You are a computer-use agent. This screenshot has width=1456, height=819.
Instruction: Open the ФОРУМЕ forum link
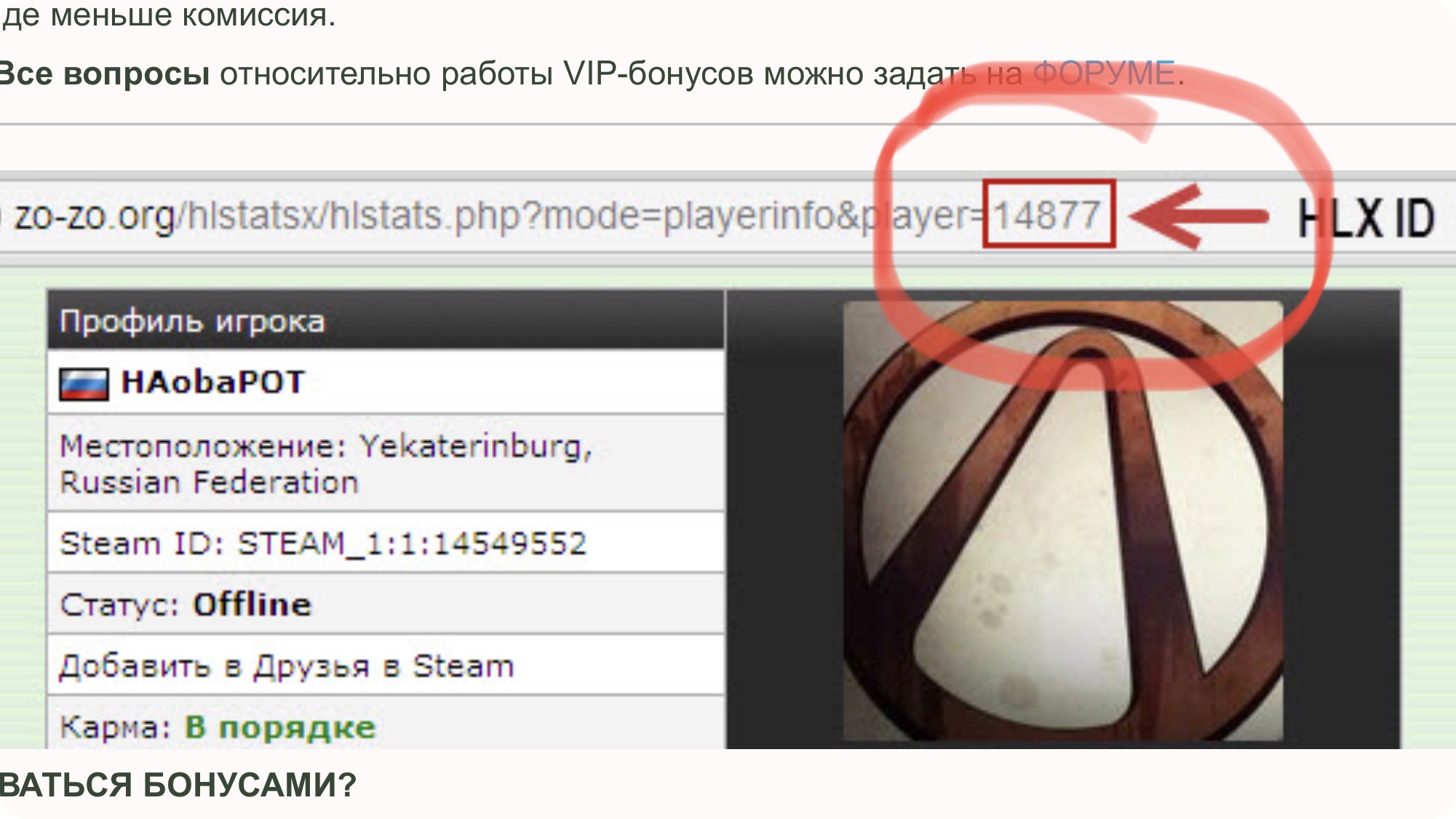pyautogui.click(x=1103, y=74)
